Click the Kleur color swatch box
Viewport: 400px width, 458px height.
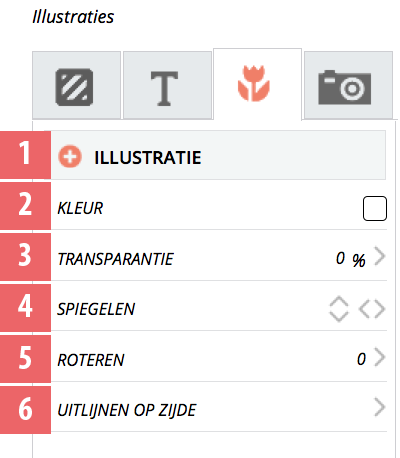pos(375,209)
